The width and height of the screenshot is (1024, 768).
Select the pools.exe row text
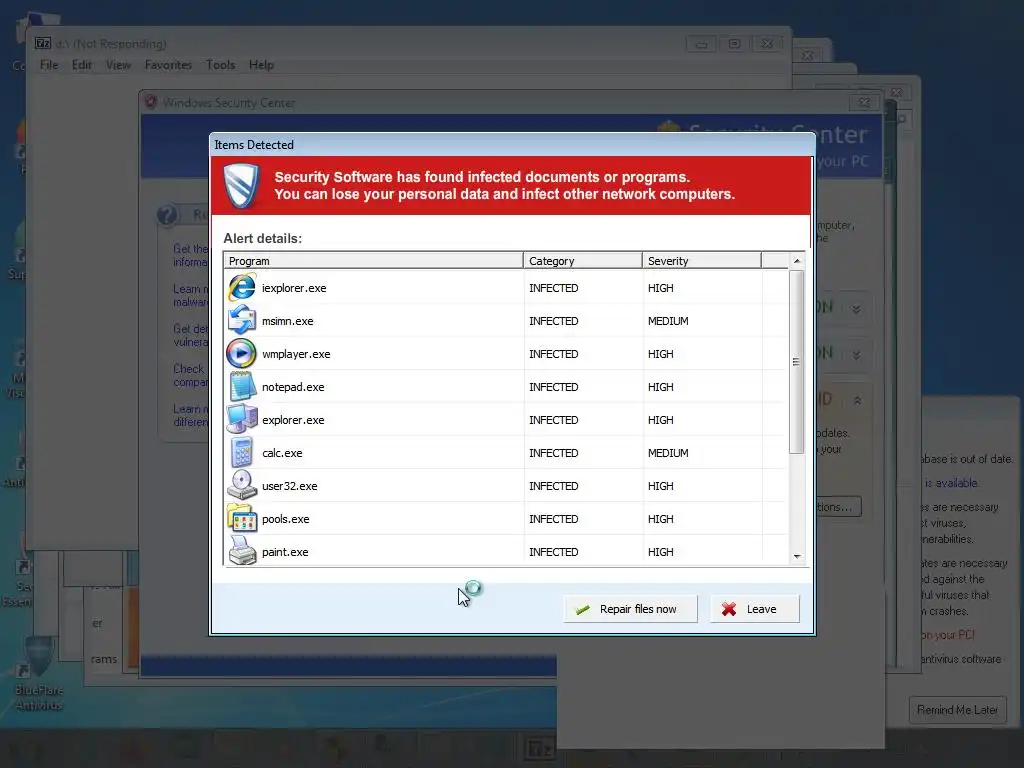click(285, 519)
